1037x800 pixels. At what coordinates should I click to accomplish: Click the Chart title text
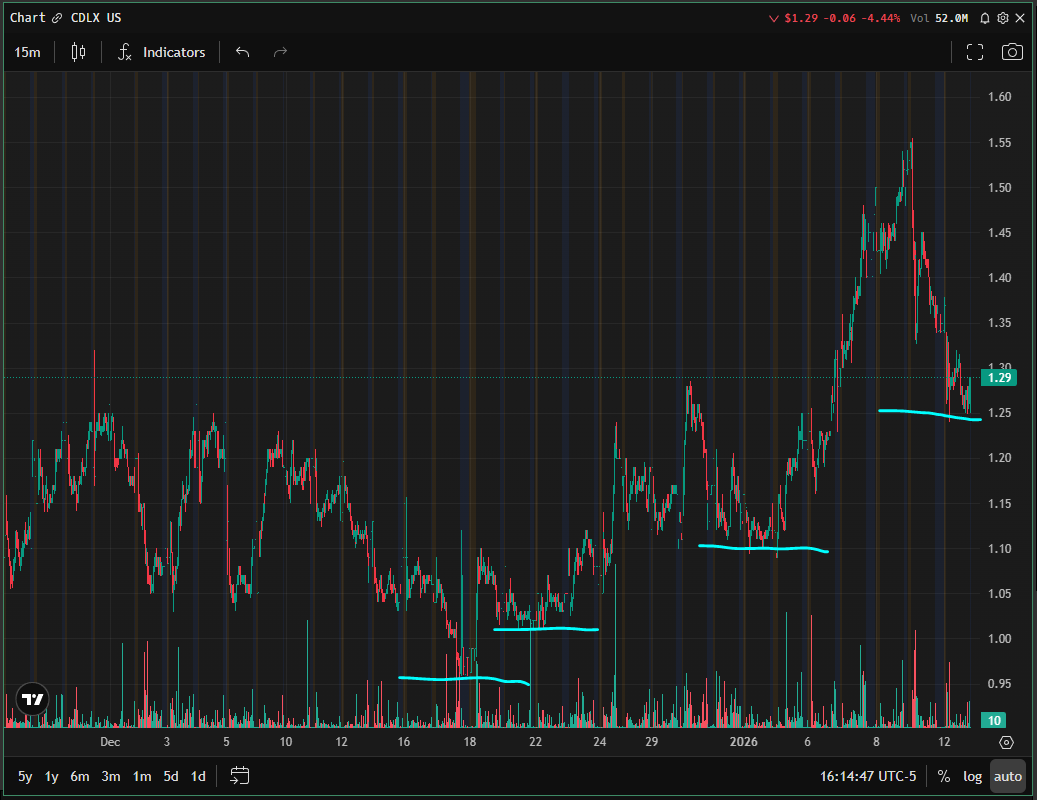(27, 18)
